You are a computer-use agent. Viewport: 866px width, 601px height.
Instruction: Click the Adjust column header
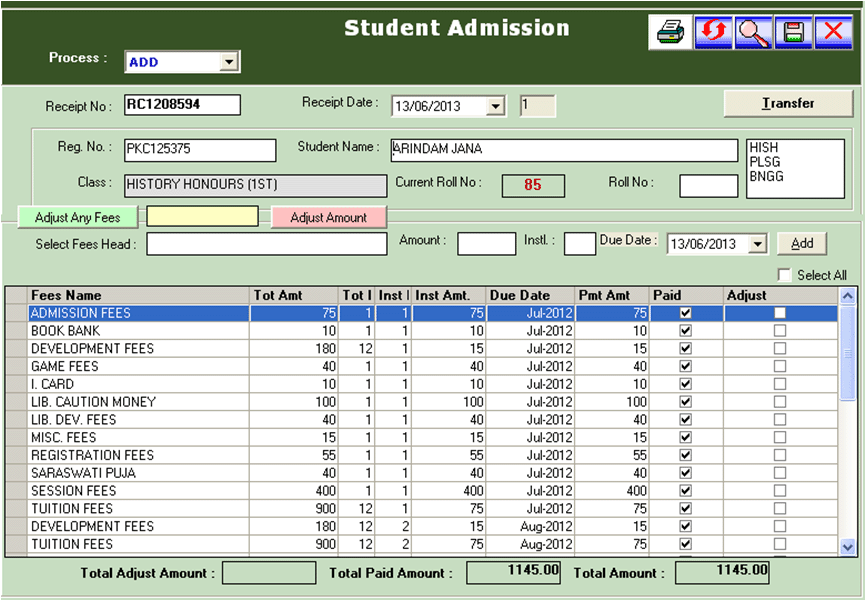click(x=781, y=296)
